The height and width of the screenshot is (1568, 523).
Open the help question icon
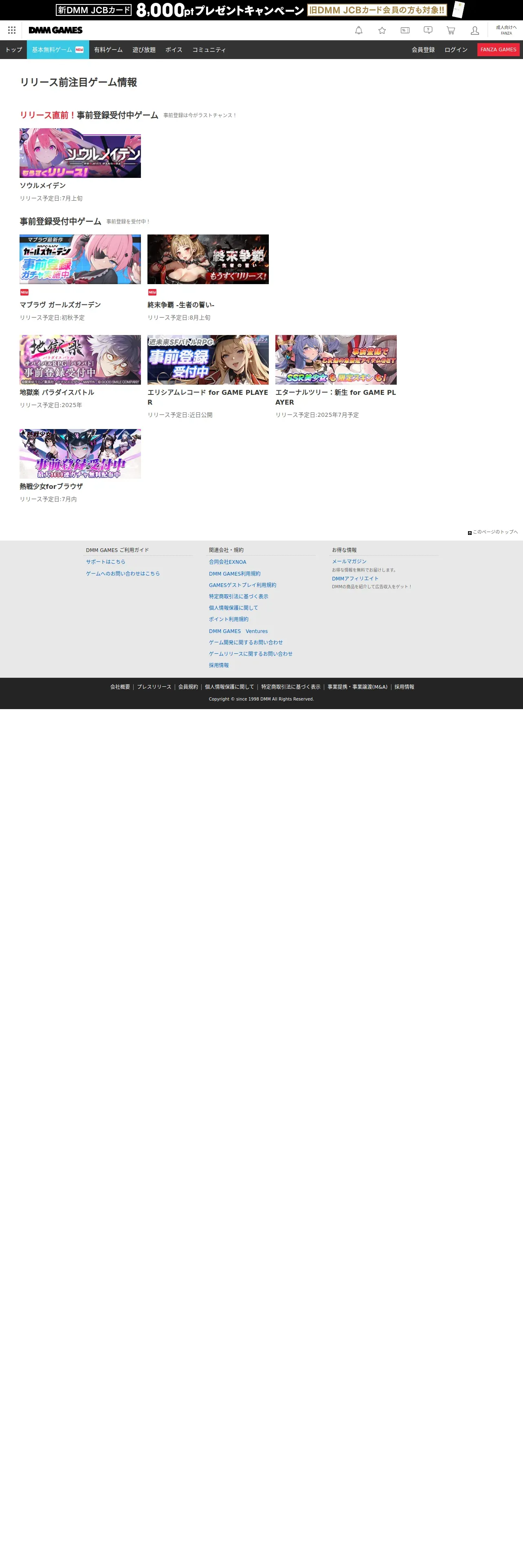pos(428,31)
